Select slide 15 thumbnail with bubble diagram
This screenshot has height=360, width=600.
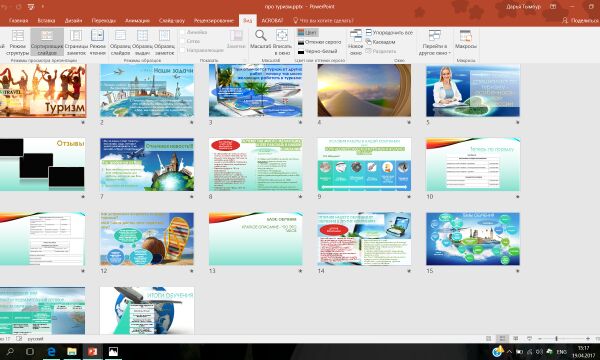click(x=473, y=239)
